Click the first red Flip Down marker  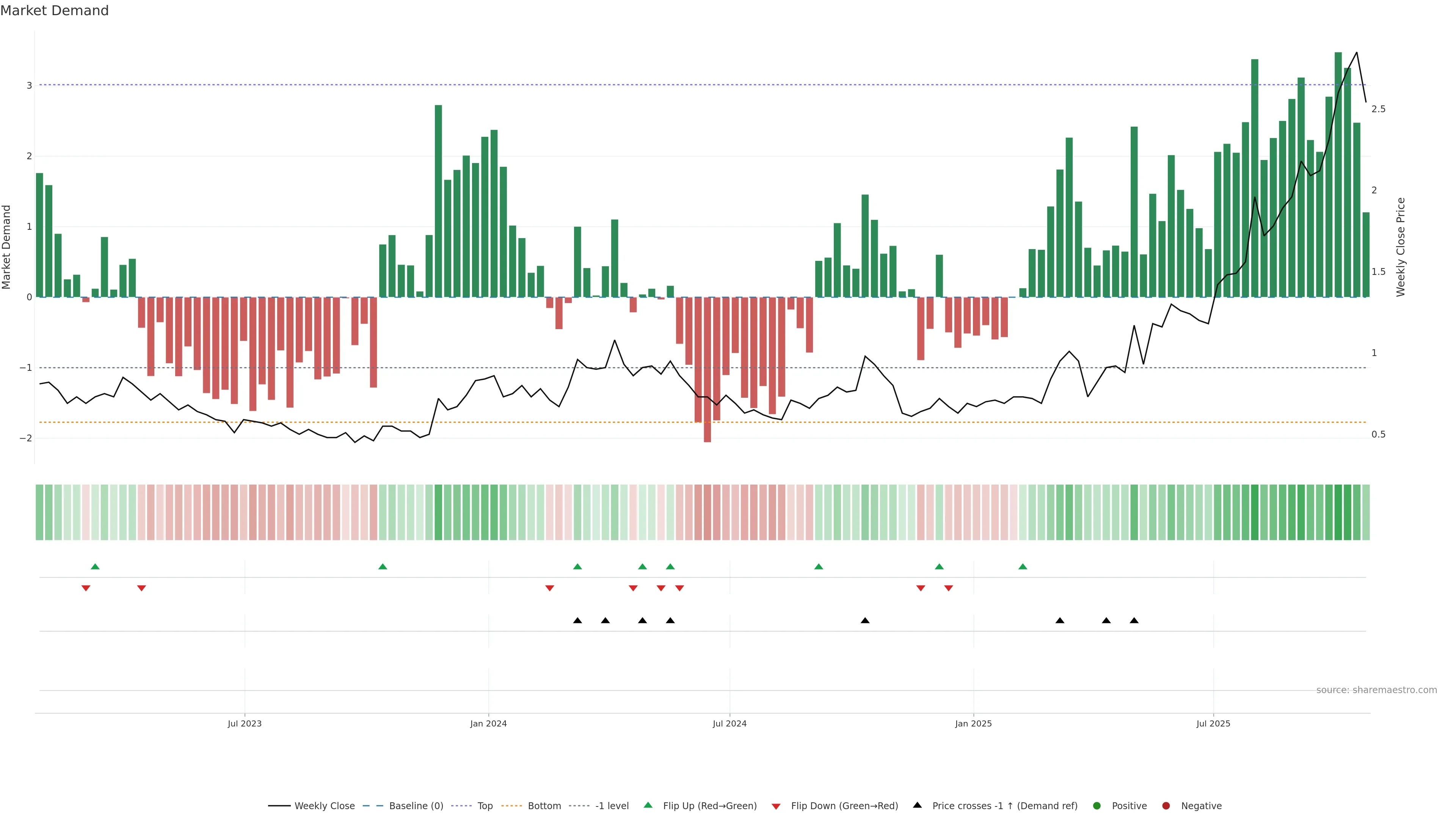[86, 588]
